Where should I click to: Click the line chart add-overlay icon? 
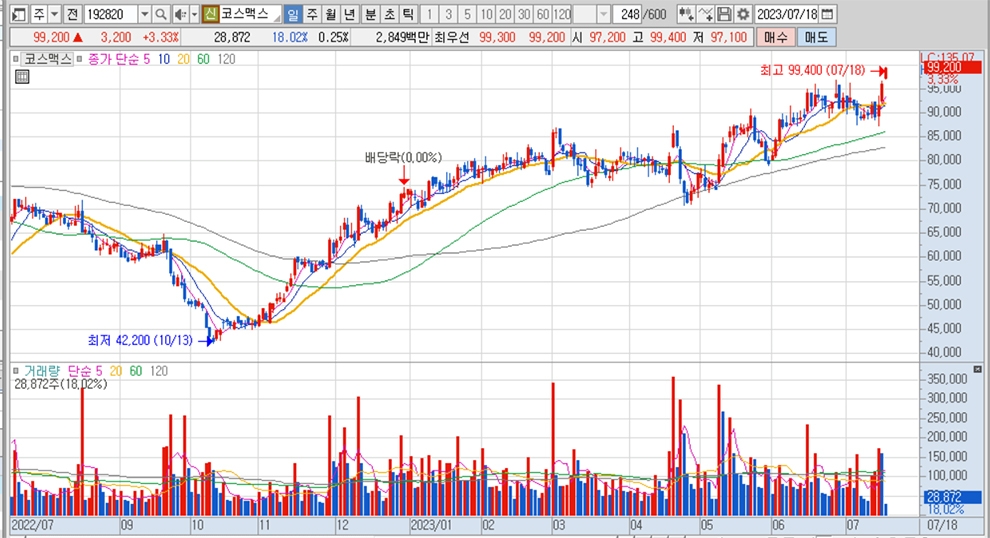(x=706, y=15)
